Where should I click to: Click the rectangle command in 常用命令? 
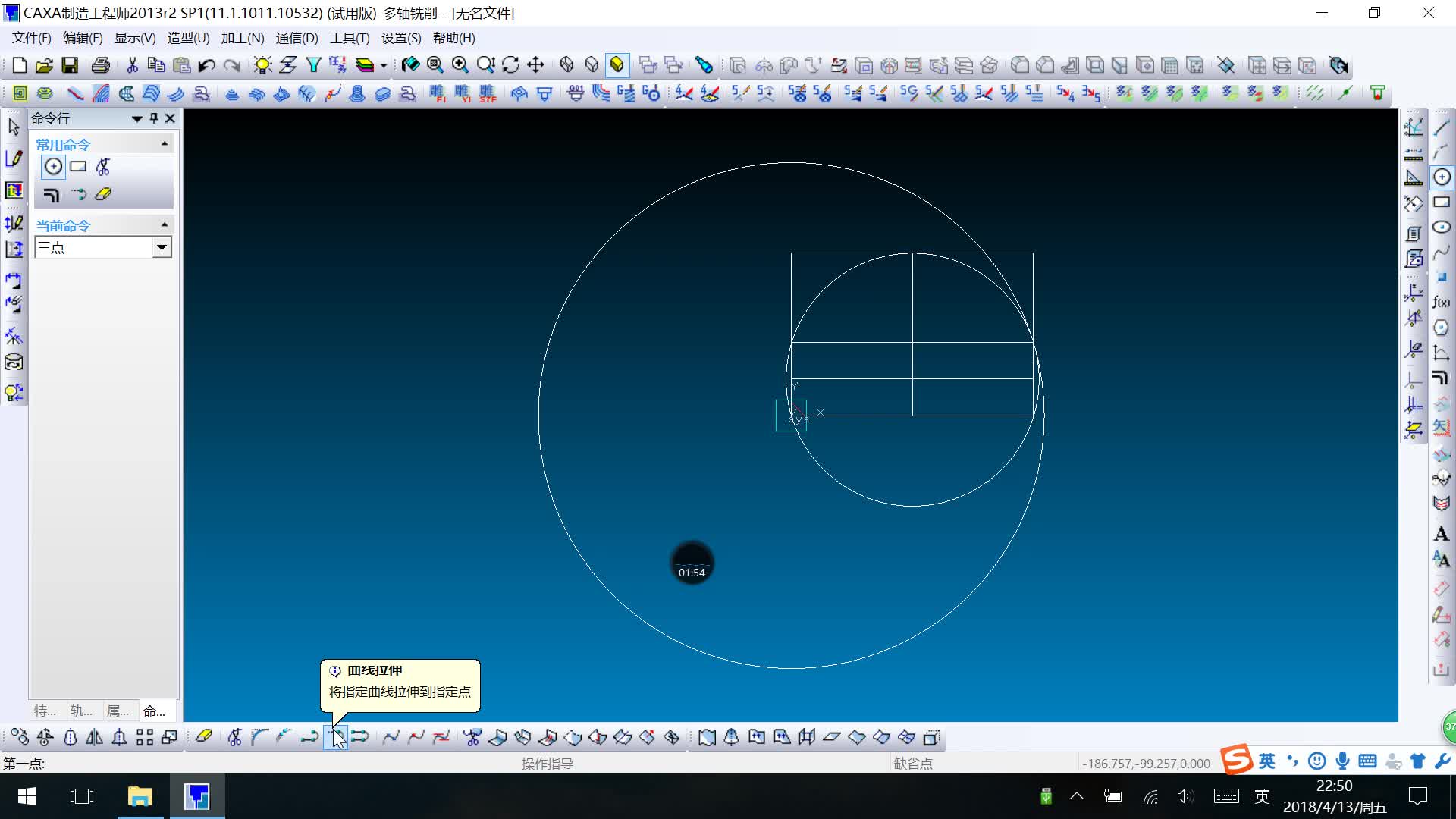point(78,167)
